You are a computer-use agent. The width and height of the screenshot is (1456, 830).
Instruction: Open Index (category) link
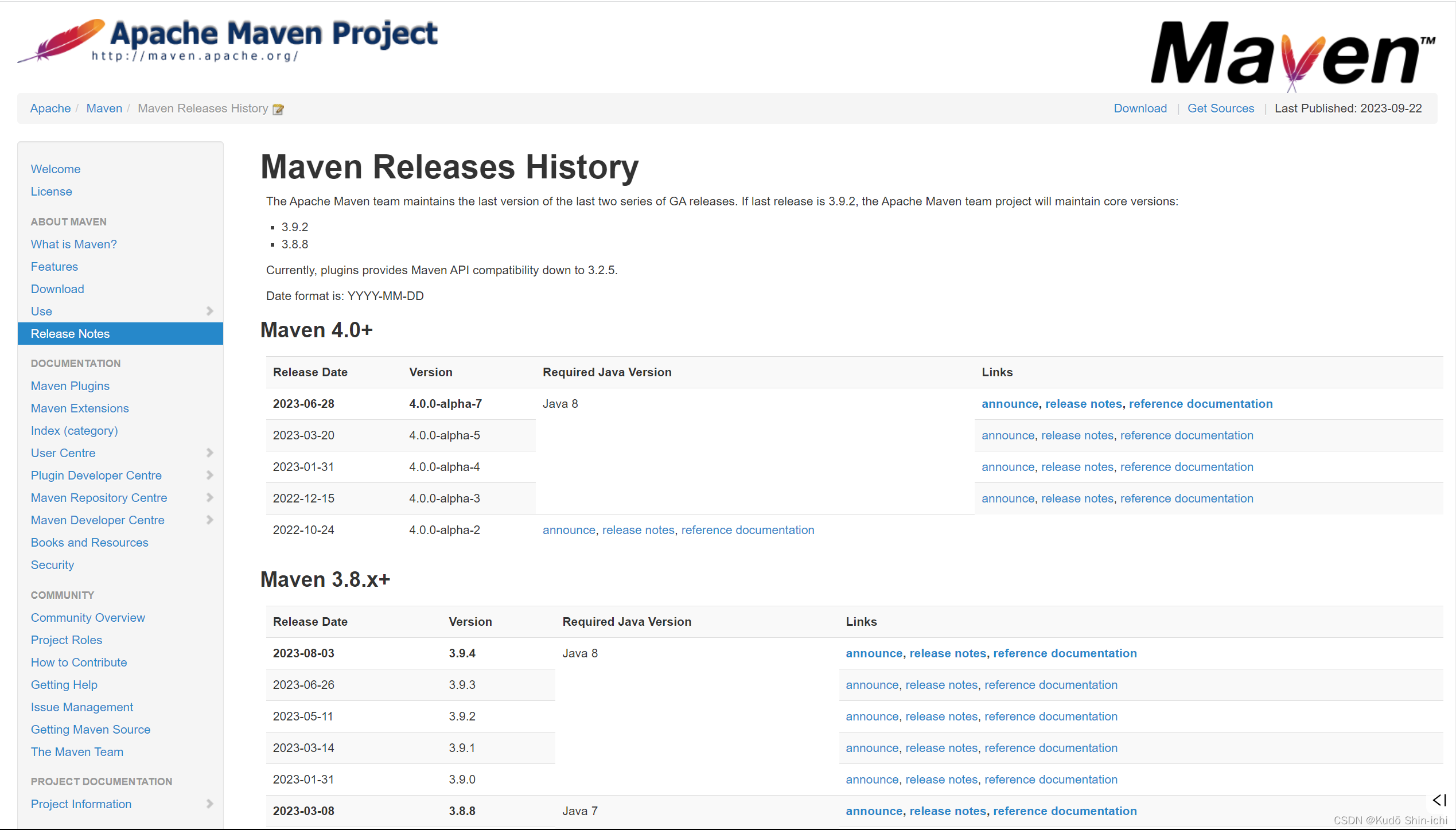(x=75, y=431)
